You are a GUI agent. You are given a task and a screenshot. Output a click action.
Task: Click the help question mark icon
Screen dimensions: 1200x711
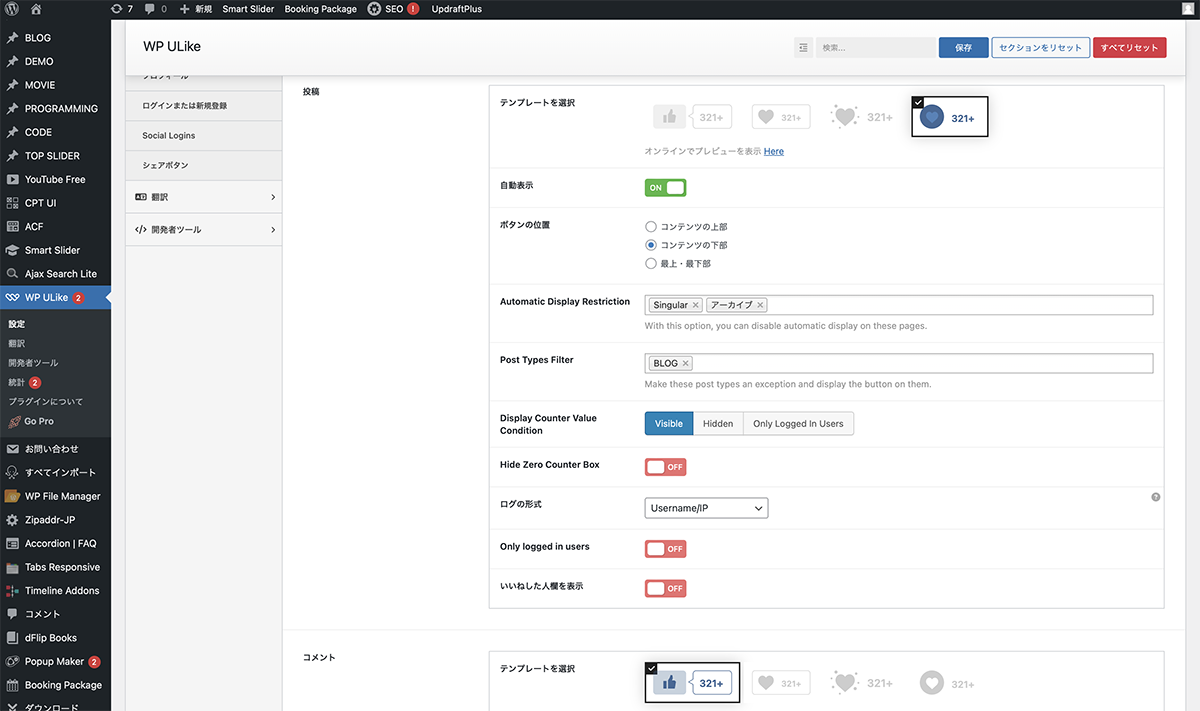(1156, 497)
